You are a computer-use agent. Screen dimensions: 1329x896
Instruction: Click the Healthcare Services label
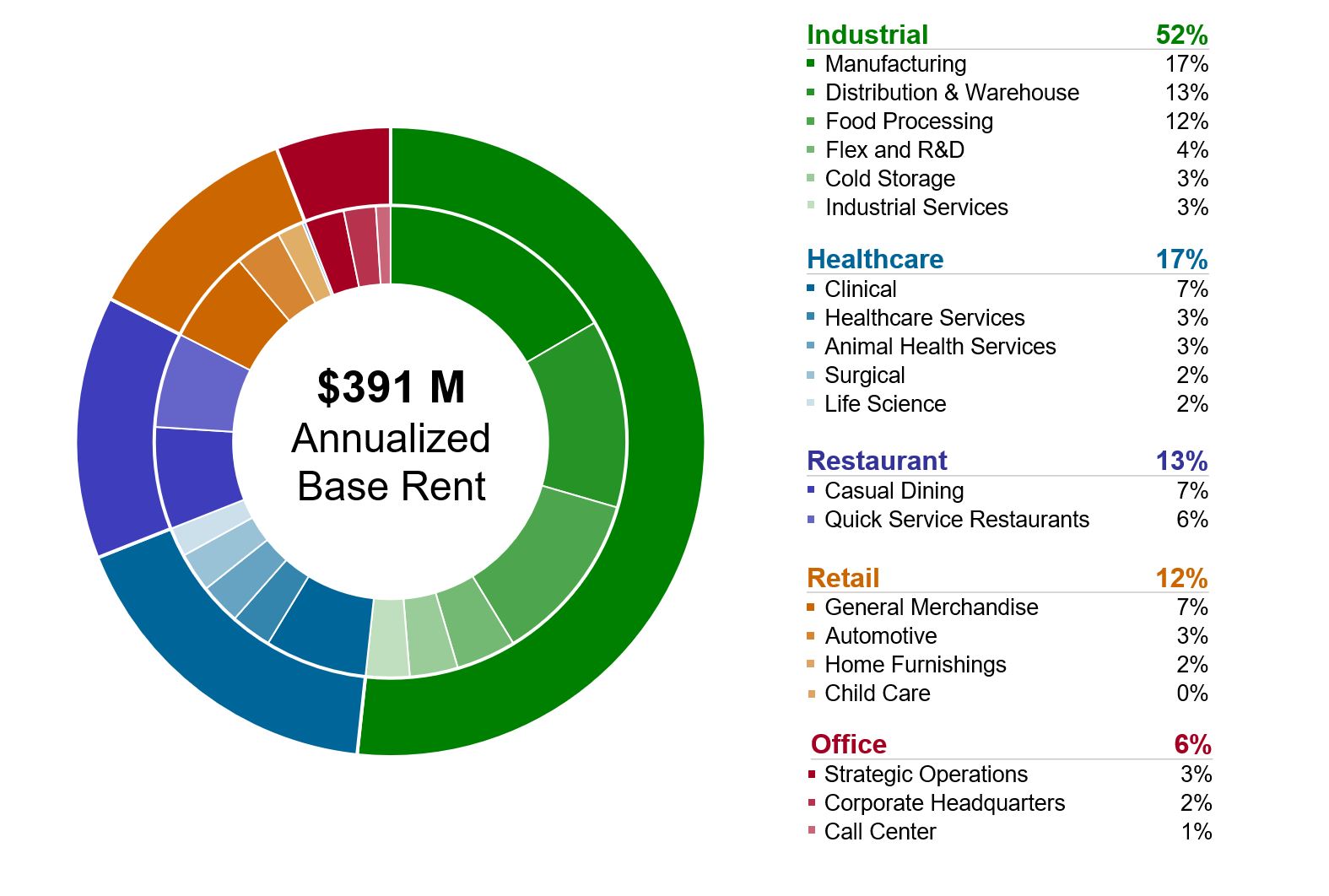click(925, 318)
